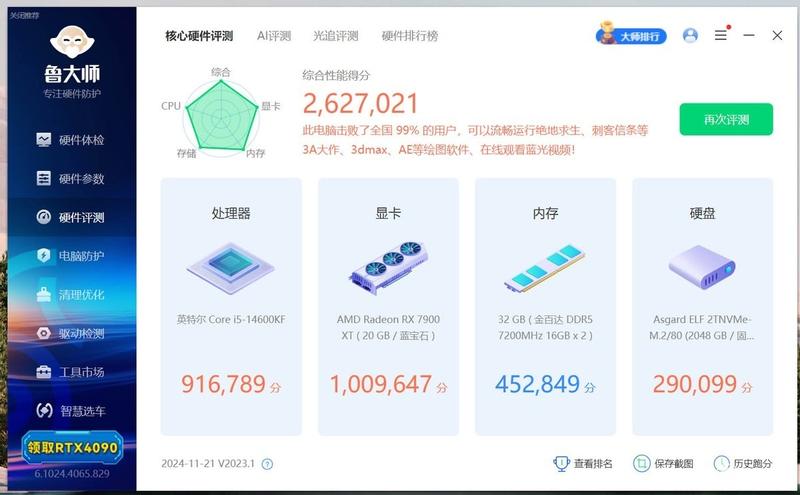Click the 工具市场 toolbox icon
Viewport: 800px width, 495px height.
pos(44,372)
